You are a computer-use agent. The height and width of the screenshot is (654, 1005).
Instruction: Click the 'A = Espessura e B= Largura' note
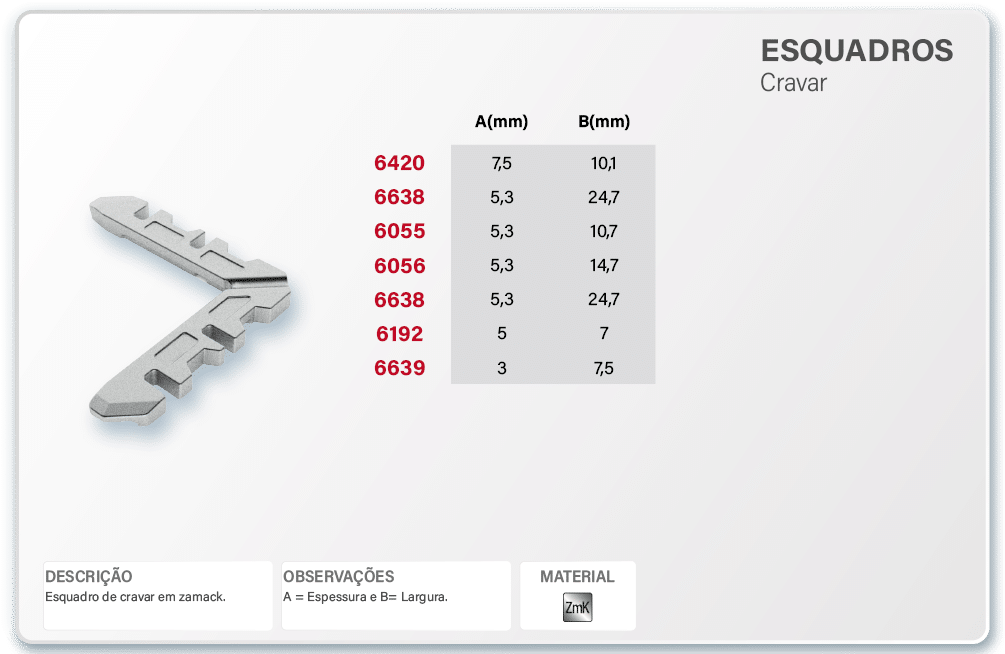click(365, 597)
